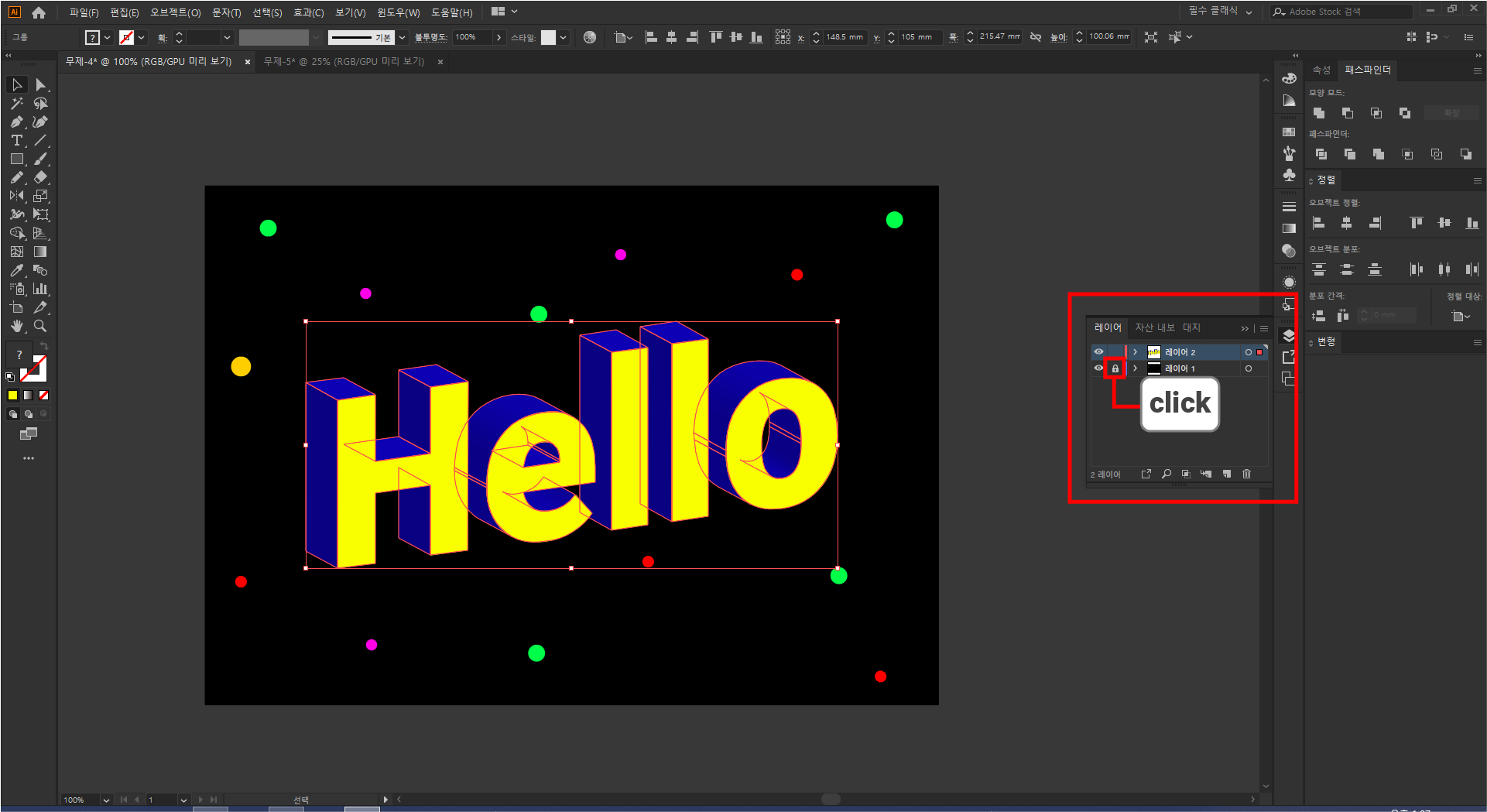
Task: Select the Pen tool
Action: pyautogui.click(x=17, y=122)
